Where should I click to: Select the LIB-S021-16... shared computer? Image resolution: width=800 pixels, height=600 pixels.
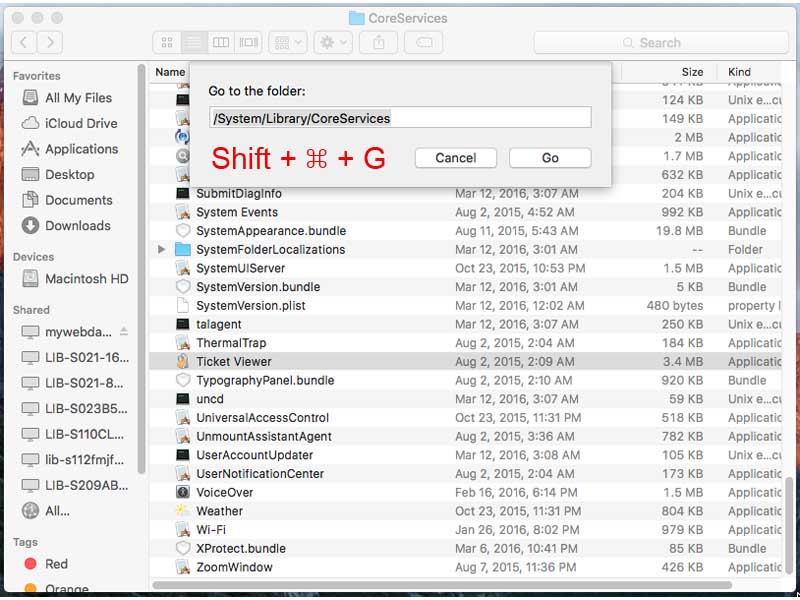click(x=76, y=358)
